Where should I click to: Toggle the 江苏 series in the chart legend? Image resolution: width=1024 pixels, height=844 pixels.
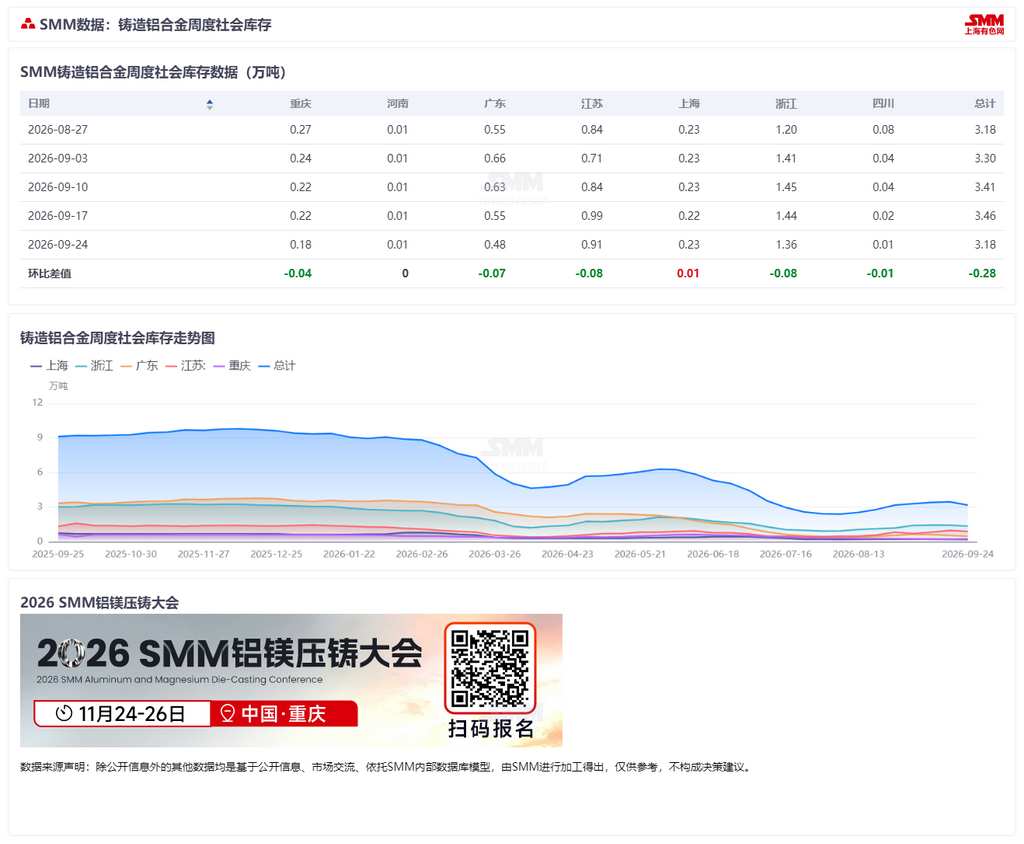coord(185,366)
